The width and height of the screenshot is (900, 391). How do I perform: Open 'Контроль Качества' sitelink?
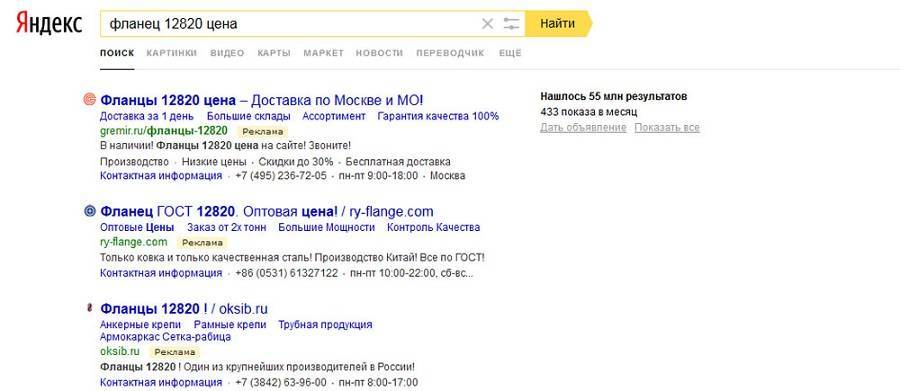tap(433, 227)
